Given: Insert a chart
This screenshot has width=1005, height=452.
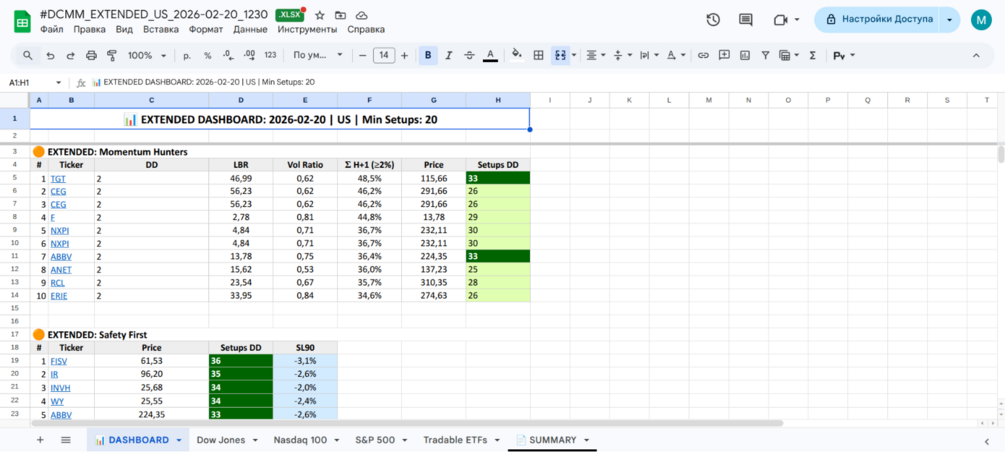Looking at the screenshot, I should coord(745,56).
